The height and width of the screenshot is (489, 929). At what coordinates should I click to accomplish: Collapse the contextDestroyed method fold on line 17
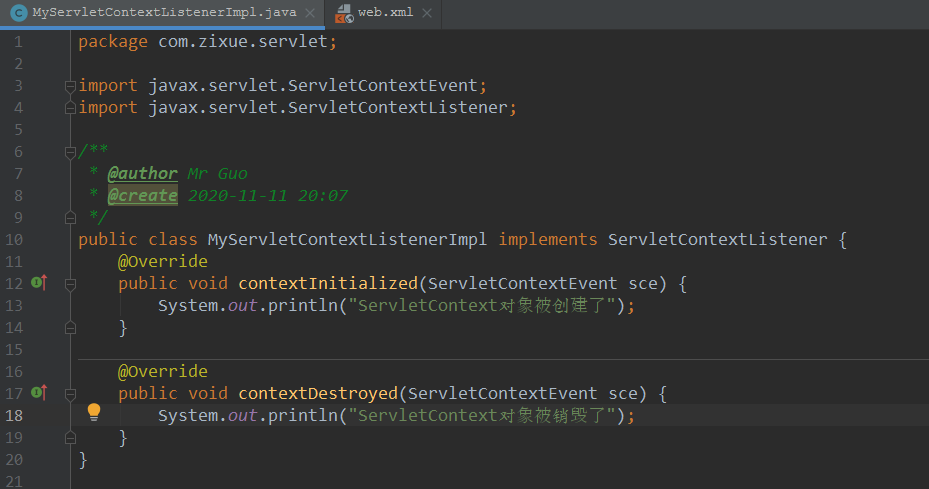(70, 394)
